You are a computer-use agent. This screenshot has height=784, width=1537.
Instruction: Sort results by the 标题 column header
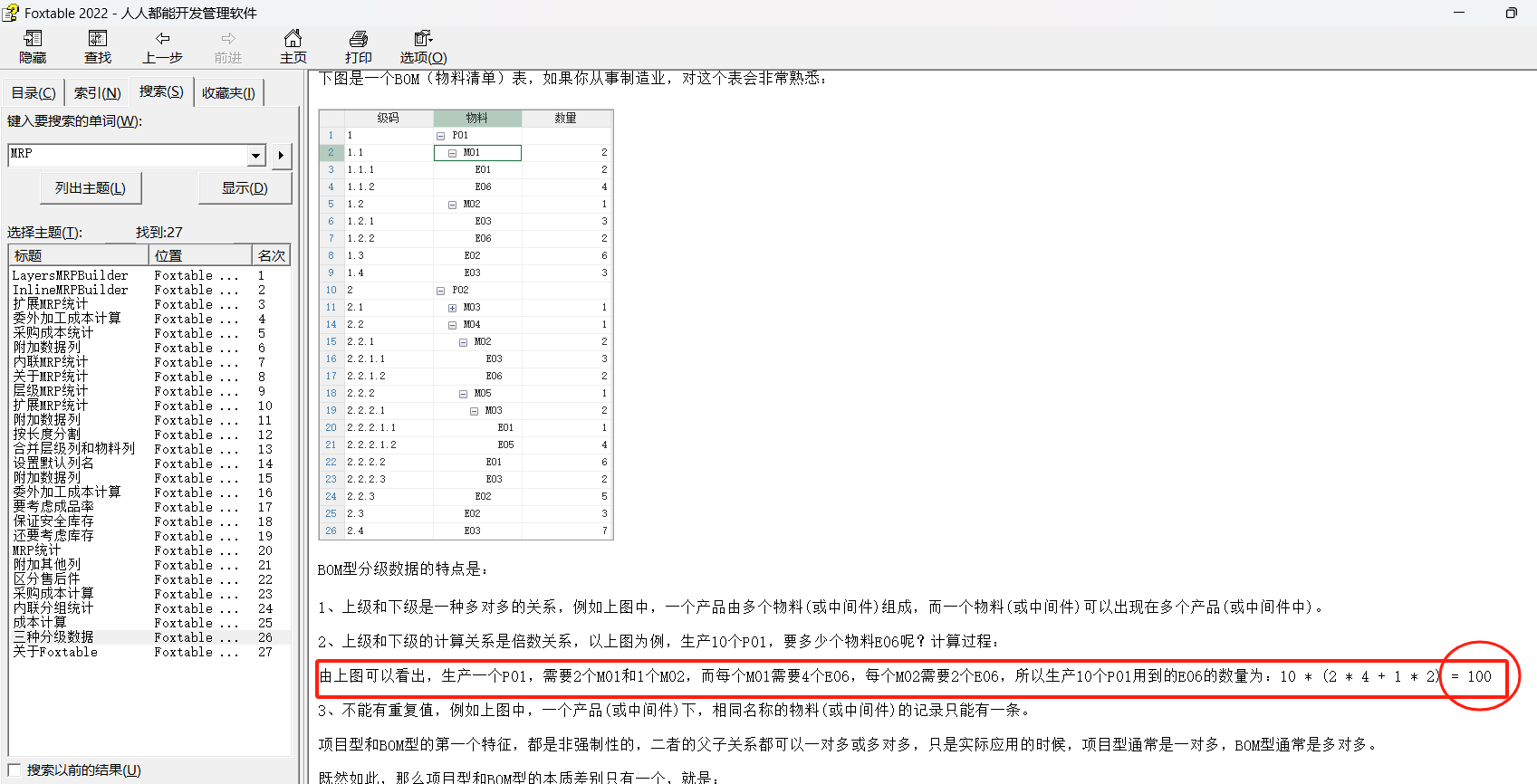pos(79,256)
